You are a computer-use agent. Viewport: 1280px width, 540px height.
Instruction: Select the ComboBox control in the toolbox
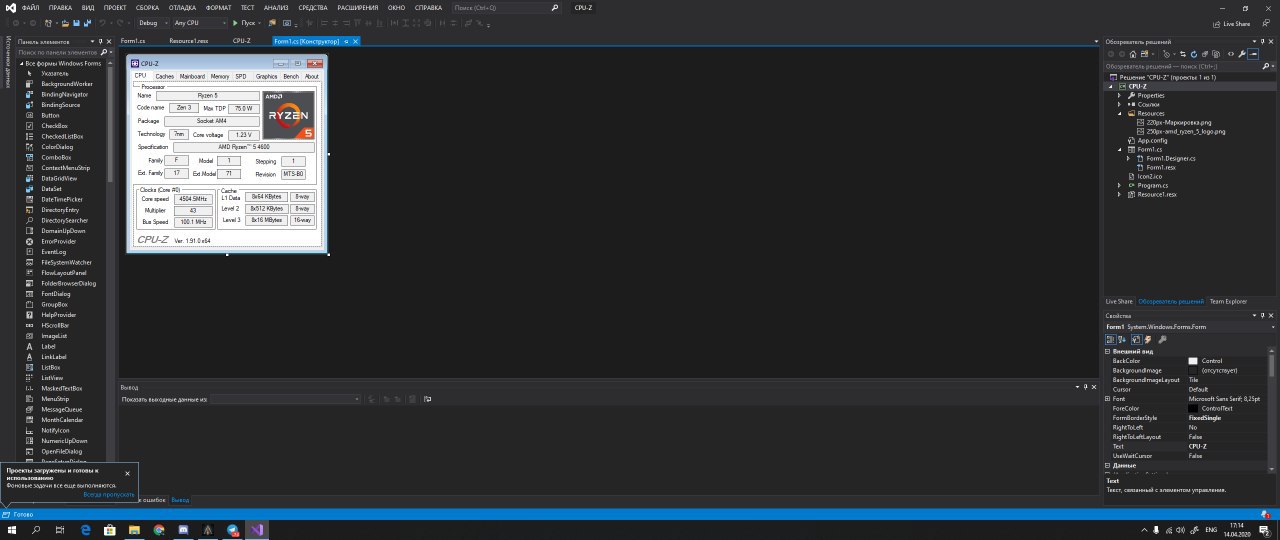[x=56, y=157]
